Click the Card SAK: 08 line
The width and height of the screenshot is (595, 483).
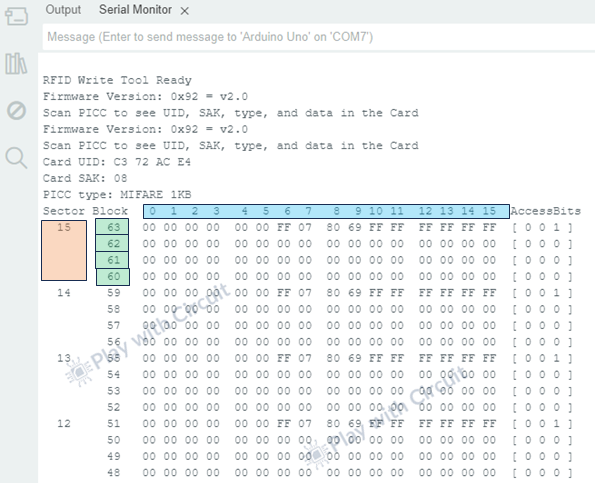pos(85,178)
